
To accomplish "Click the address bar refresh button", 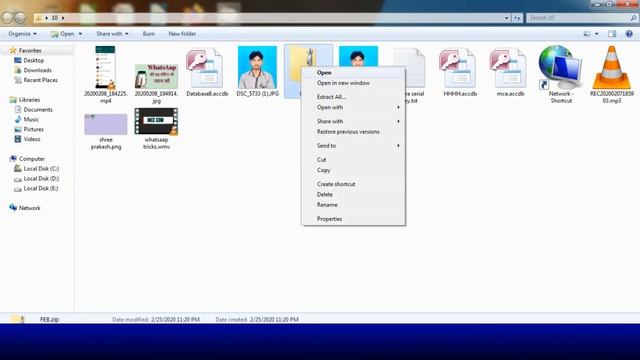I will pyautogui.click(x=517, y=18).
